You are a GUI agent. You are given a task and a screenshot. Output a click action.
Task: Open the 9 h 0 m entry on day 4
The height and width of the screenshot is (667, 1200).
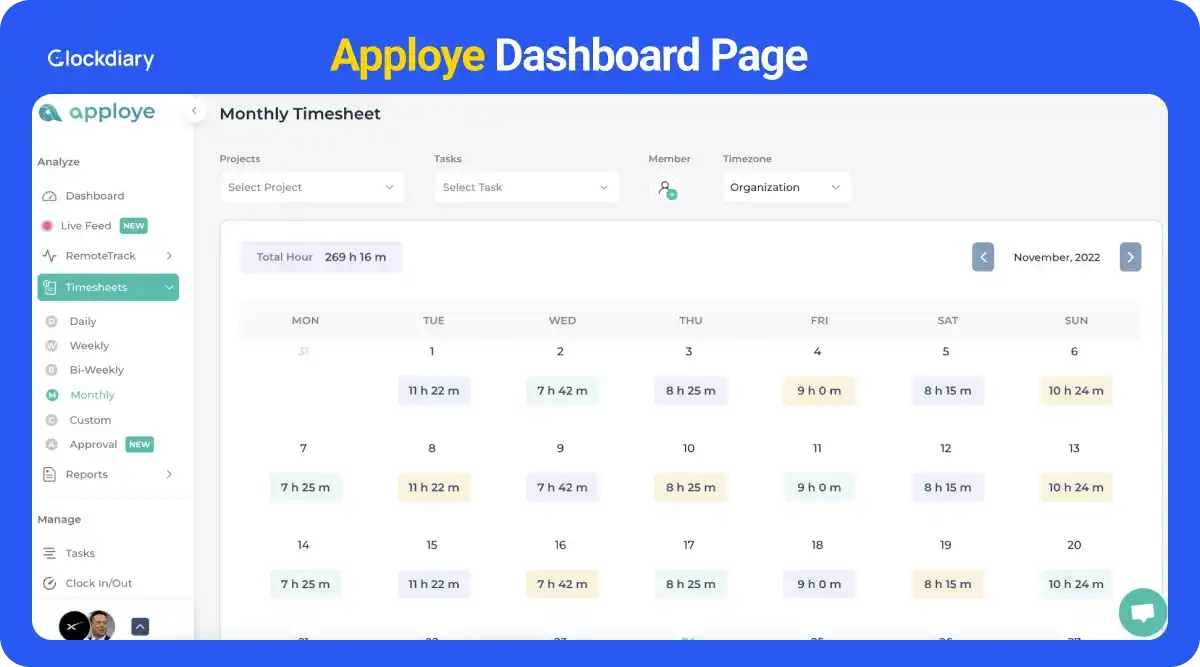pos(819,390)
